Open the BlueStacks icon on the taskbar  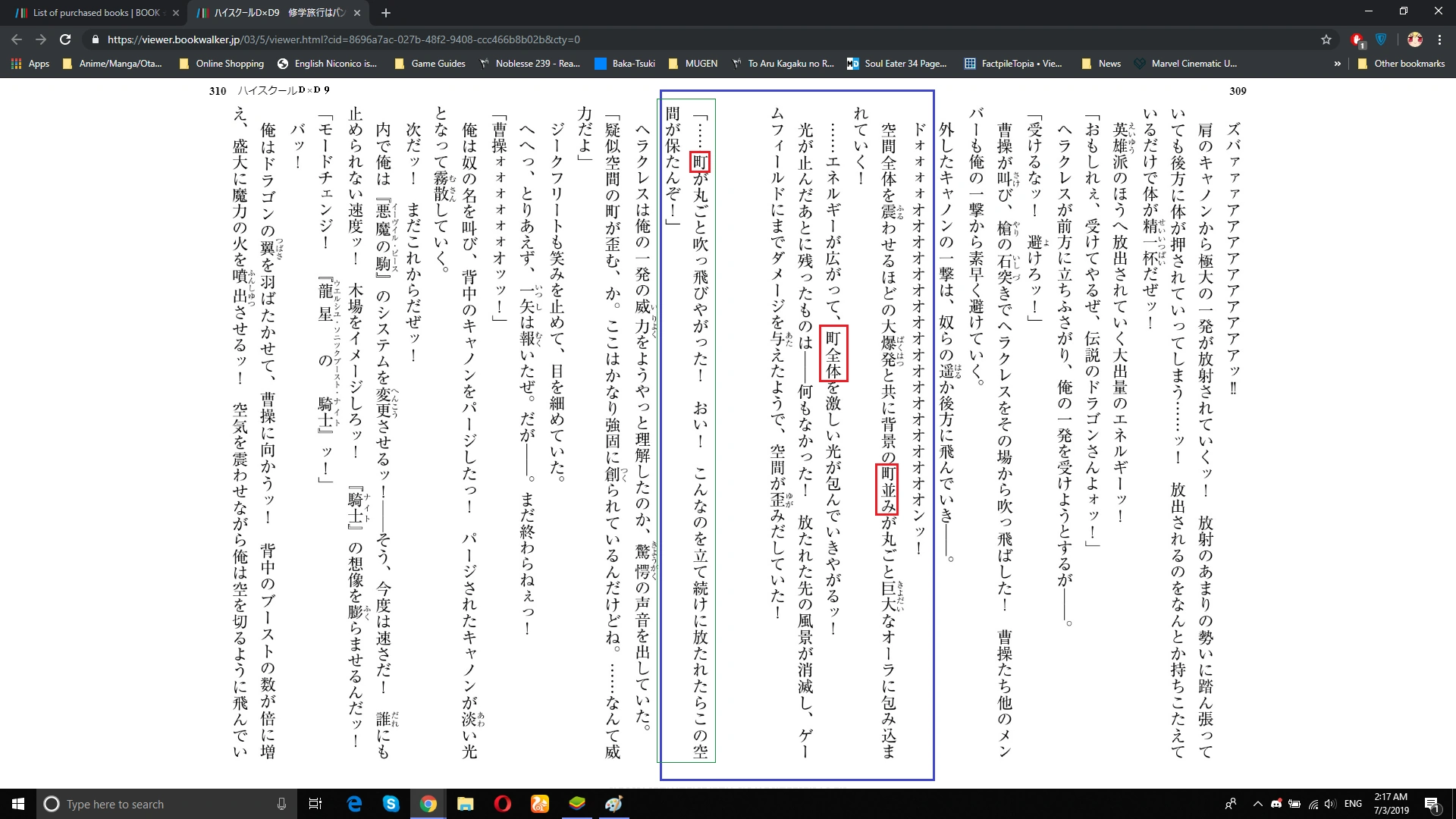point(577,804)
